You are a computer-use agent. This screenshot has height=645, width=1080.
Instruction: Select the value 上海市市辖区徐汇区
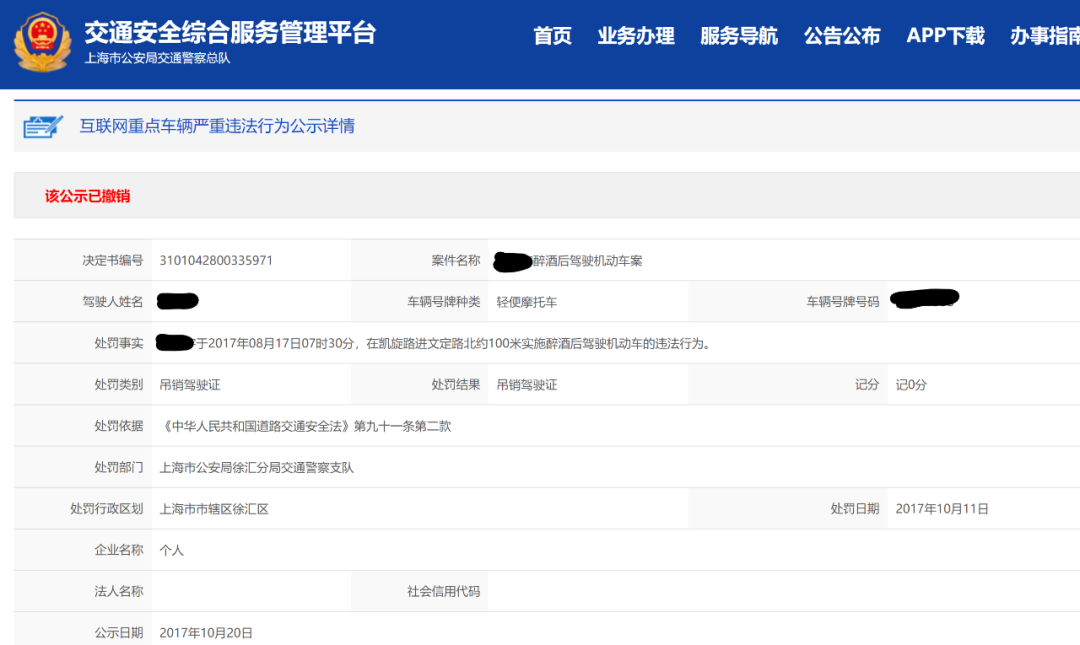(x=214, y=509)
